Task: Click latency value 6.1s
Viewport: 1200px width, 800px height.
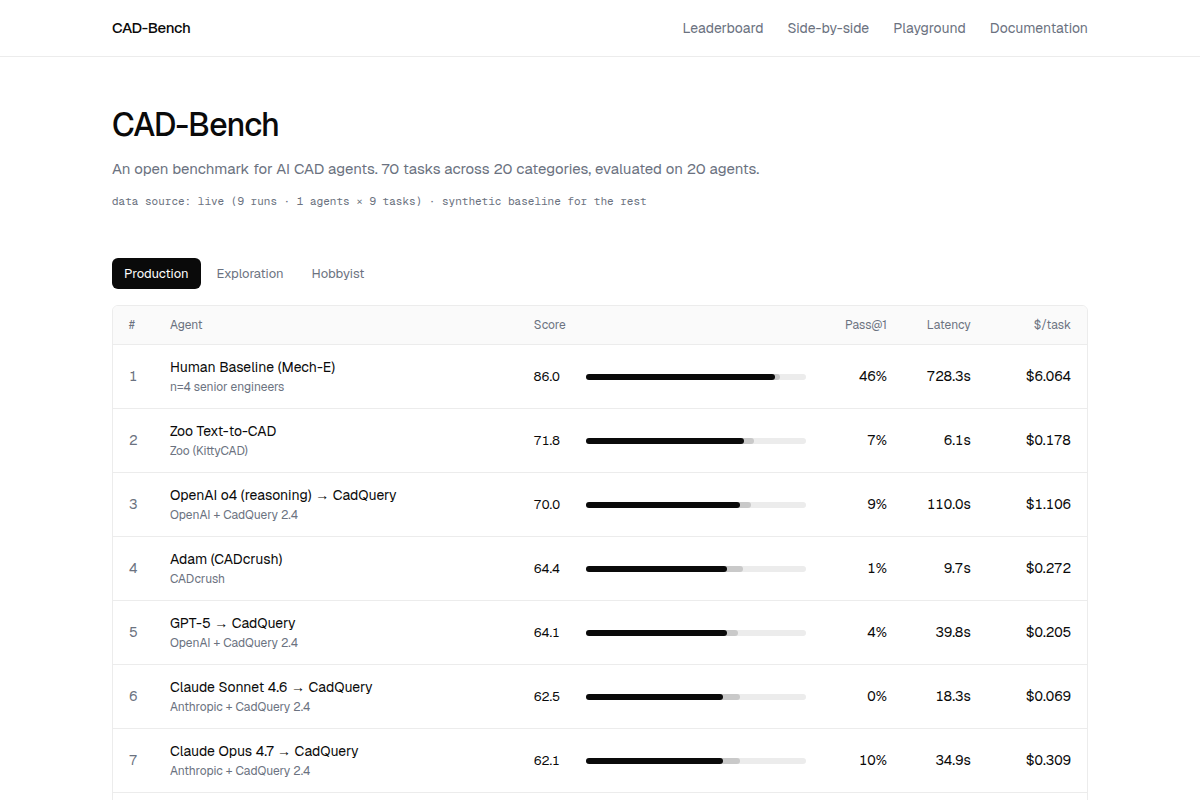Action: tap(957, 440)
